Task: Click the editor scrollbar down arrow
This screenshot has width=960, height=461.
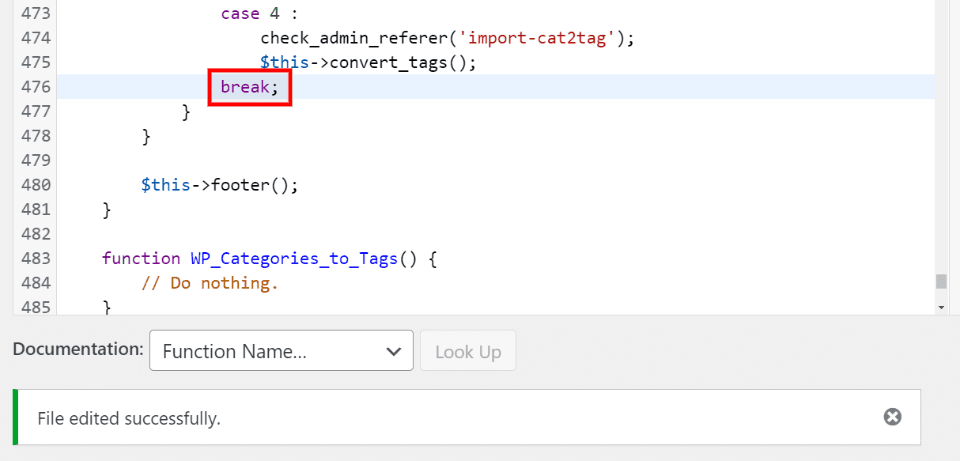Action: [x=940, y=307]
